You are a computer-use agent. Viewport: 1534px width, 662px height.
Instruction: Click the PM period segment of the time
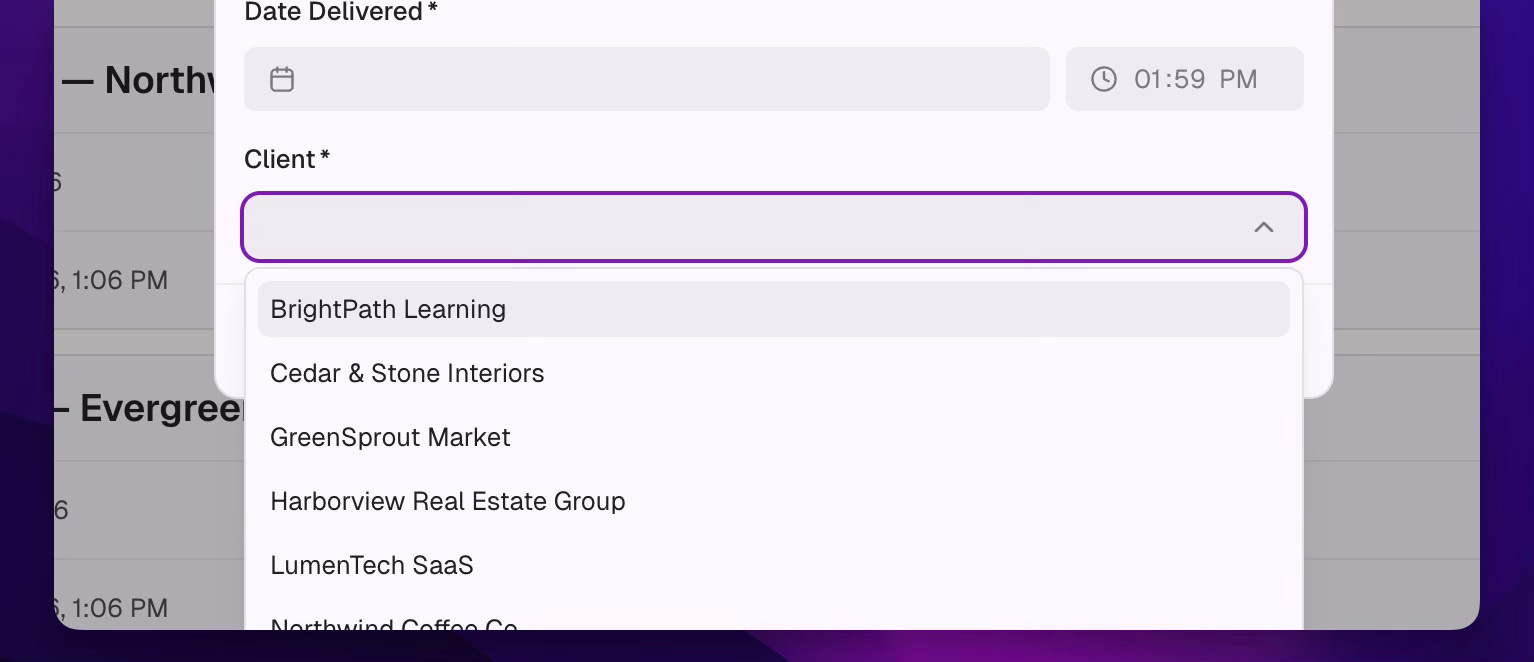click(x=1238, y=79)
